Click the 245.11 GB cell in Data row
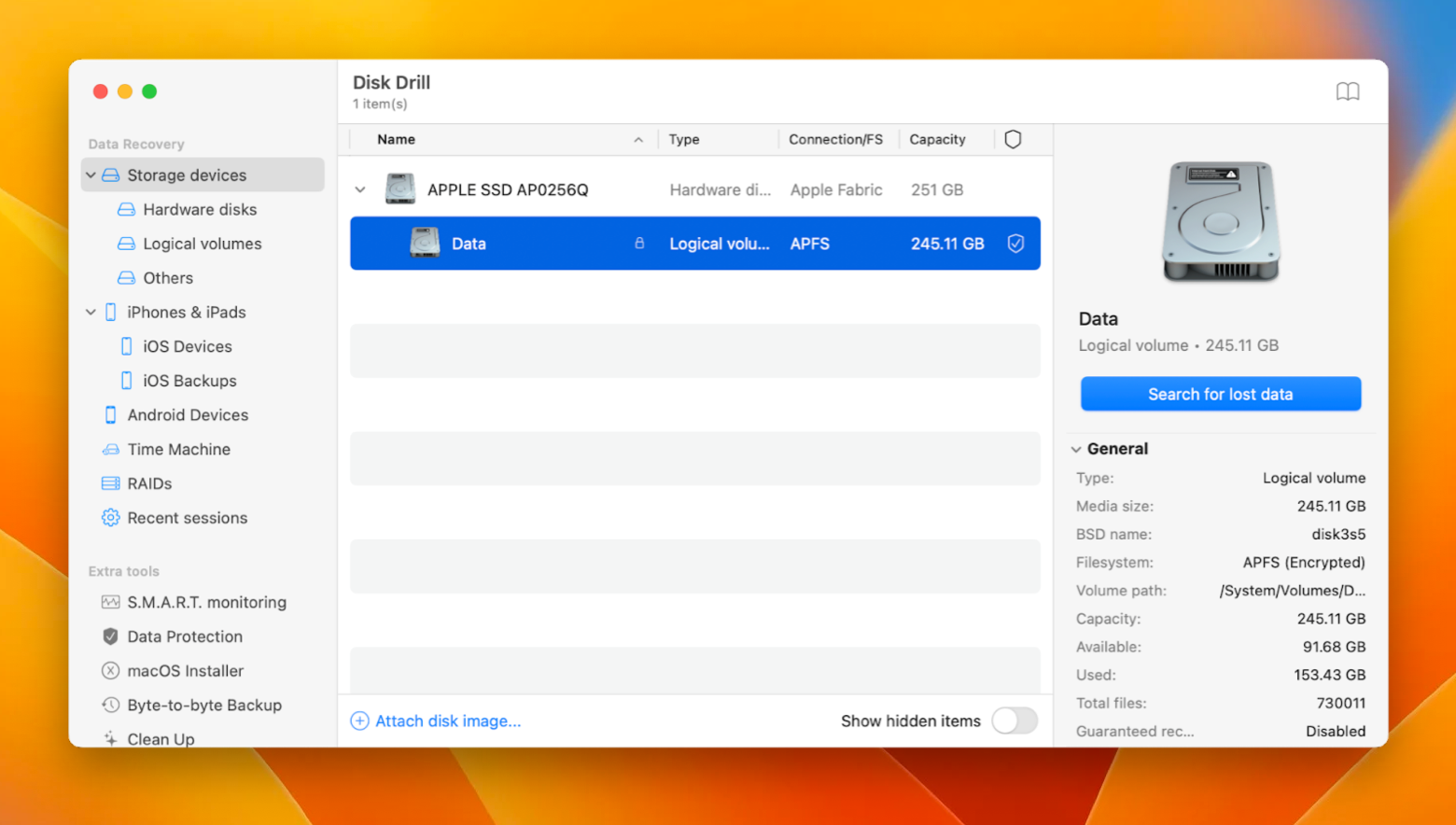This screenshot has height=825, width=1456. point(947,244)
